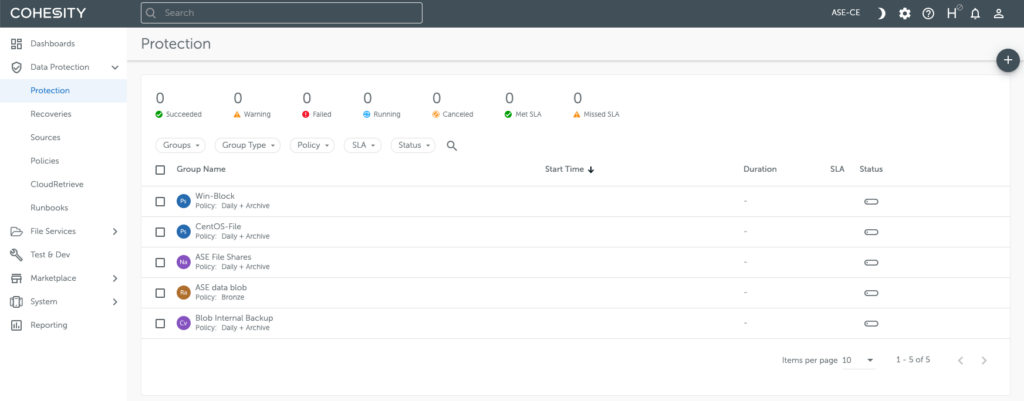This screenshot has height=401, width=1024.
Task: Open the notifications bell
Action: [x=975, y=13]
